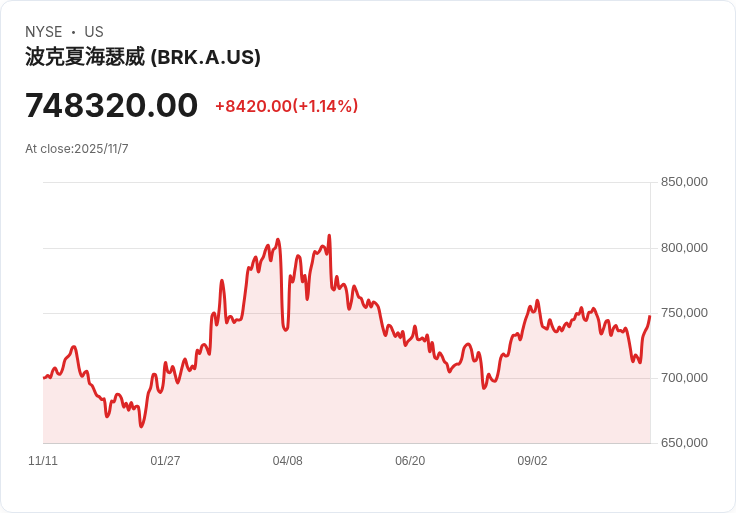Click the 750,000 y-axis label
The height and width of the screenshot is (513, 736).
[x=684, y=313]
